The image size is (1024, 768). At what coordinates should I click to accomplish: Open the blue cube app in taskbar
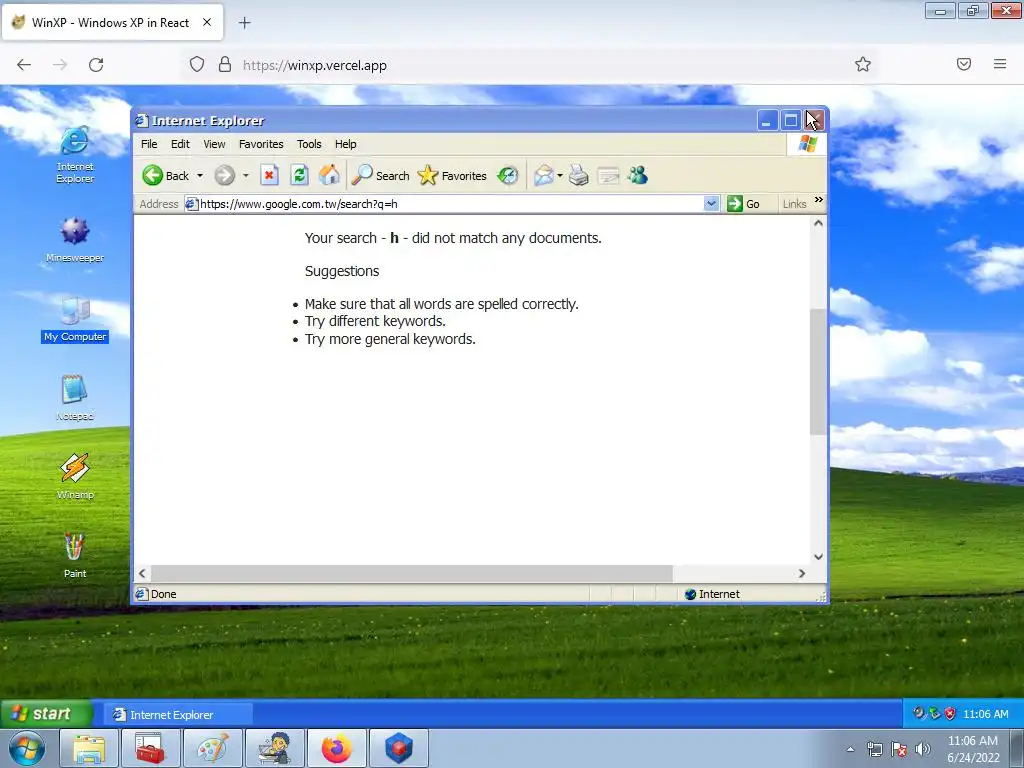(x=398, y=748)
